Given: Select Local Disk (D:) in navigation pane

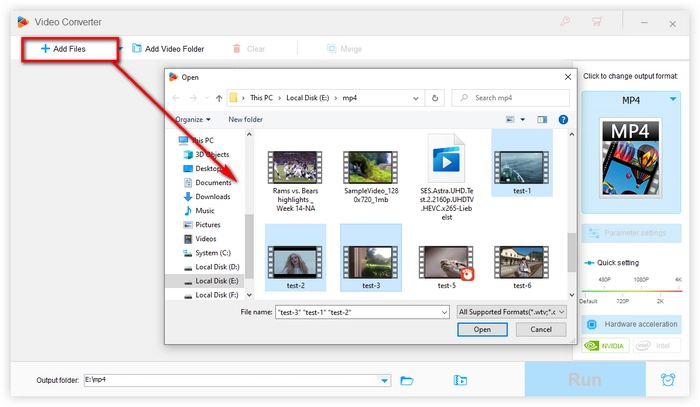Looking at the screenshot, I should 216,267.
